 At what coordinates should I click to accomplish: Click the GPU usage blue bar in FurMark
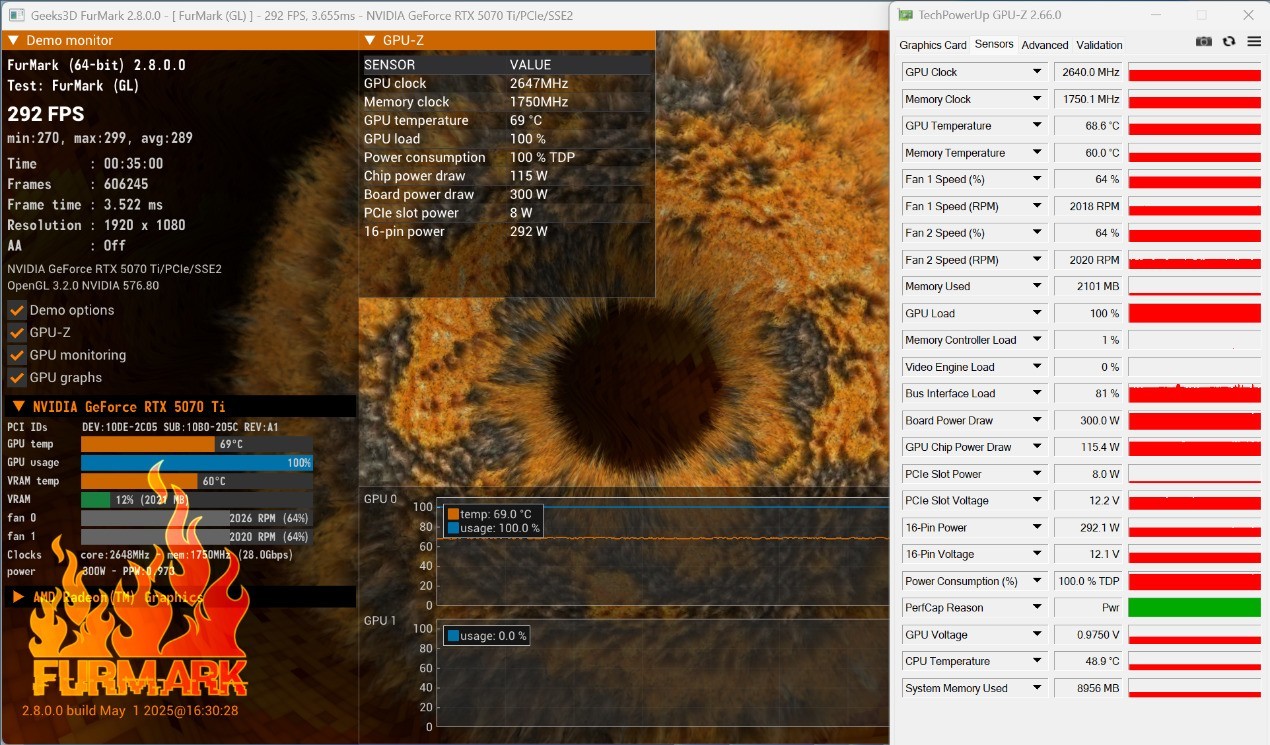coord(197,463)
